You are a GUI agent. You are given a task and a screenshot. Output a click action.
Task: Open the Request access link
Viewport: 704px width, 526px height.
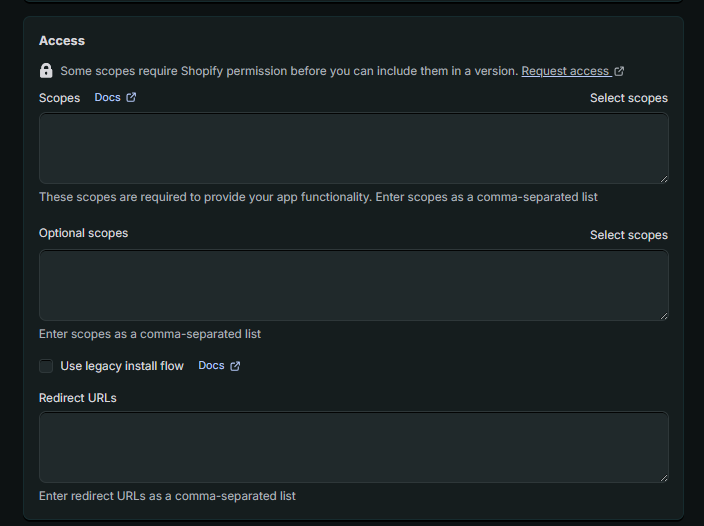[565, 71]
